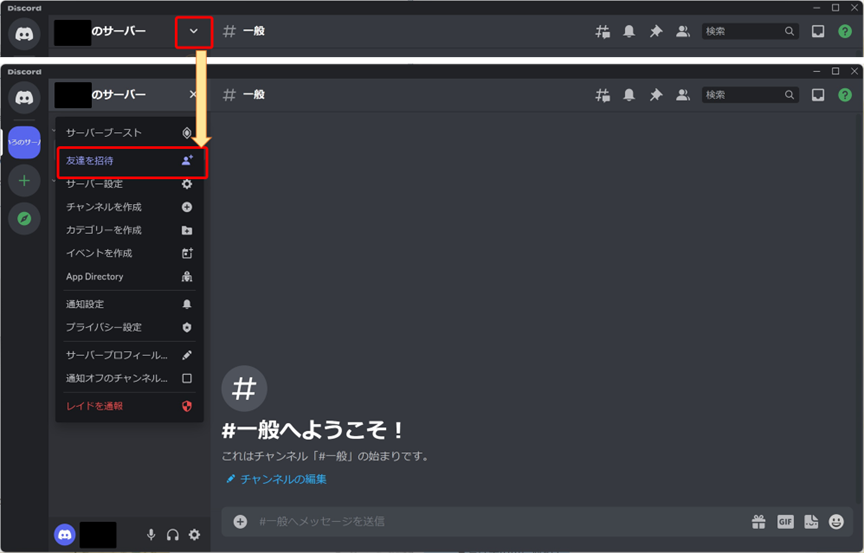Open pinned messages in top window header
864x553 pixels.
point(656,31)
